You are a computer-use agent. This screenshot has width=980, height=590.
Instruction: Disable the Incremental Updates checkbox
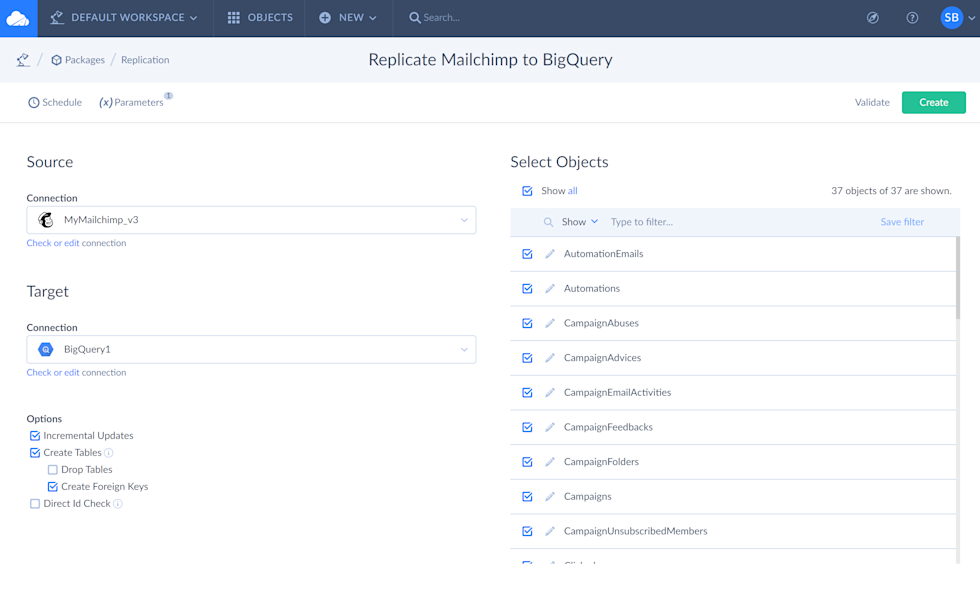(x=35, y=436)
